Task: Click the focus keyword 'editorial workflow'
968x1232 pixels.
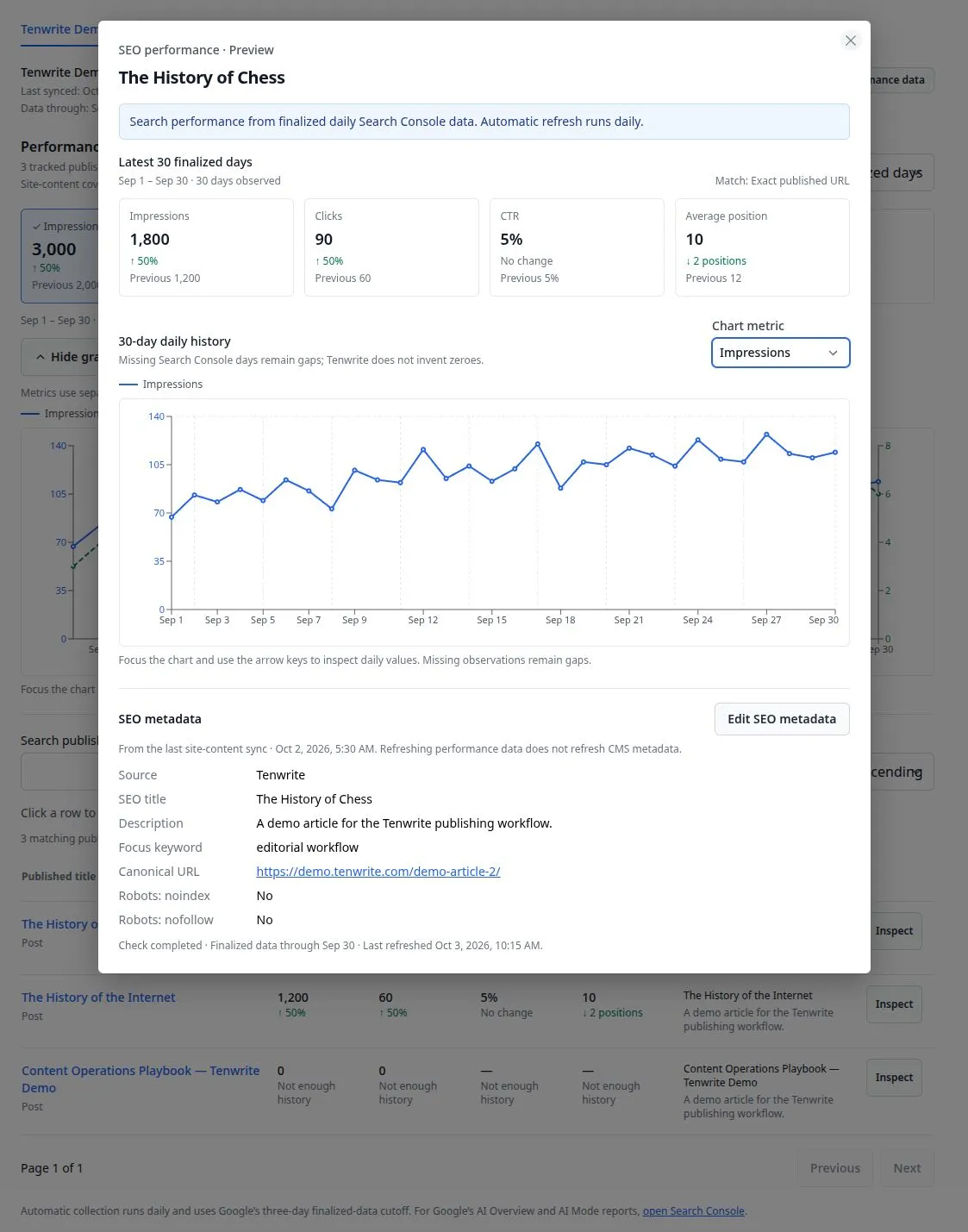Action: coord(307,847)
